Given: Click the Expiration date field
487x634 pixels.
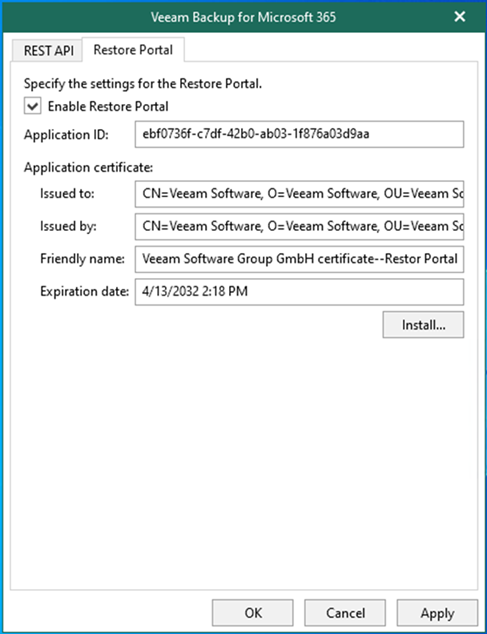Looking at the screenshot, I should coord(299,292).
